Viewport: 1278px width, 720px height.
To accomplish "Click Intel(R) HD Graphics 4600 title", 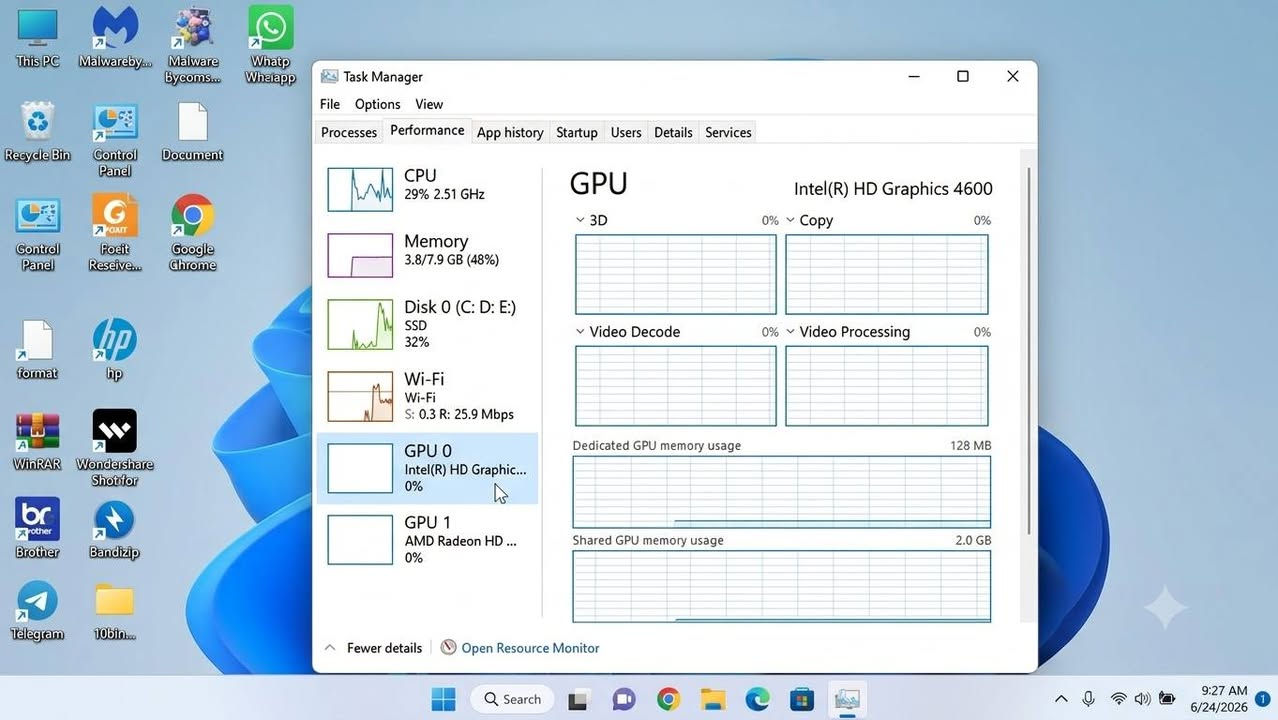I will (893, 189).
